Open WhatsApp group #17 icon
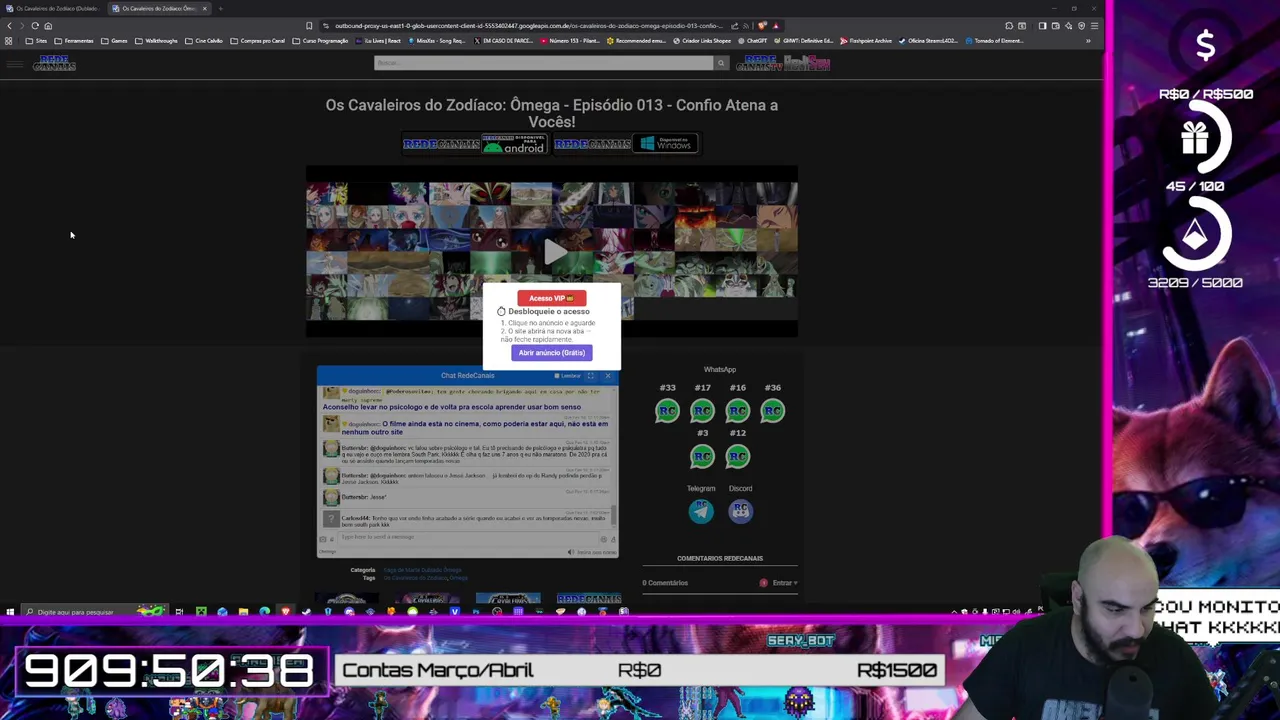The width and height of the screenshot is (1280, 720). point(702,411)
